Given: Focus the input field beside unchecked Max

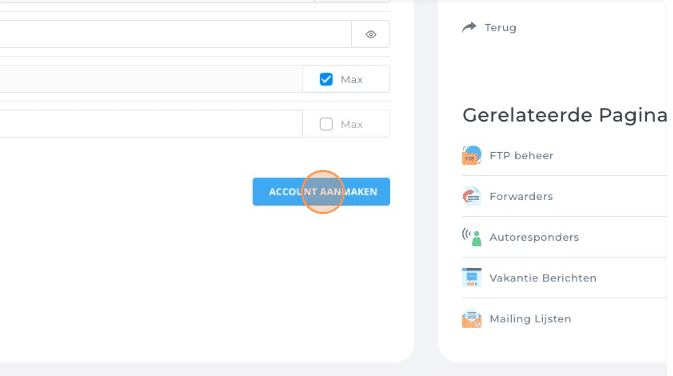Looking at the screenshot, I should click(151, 124).
